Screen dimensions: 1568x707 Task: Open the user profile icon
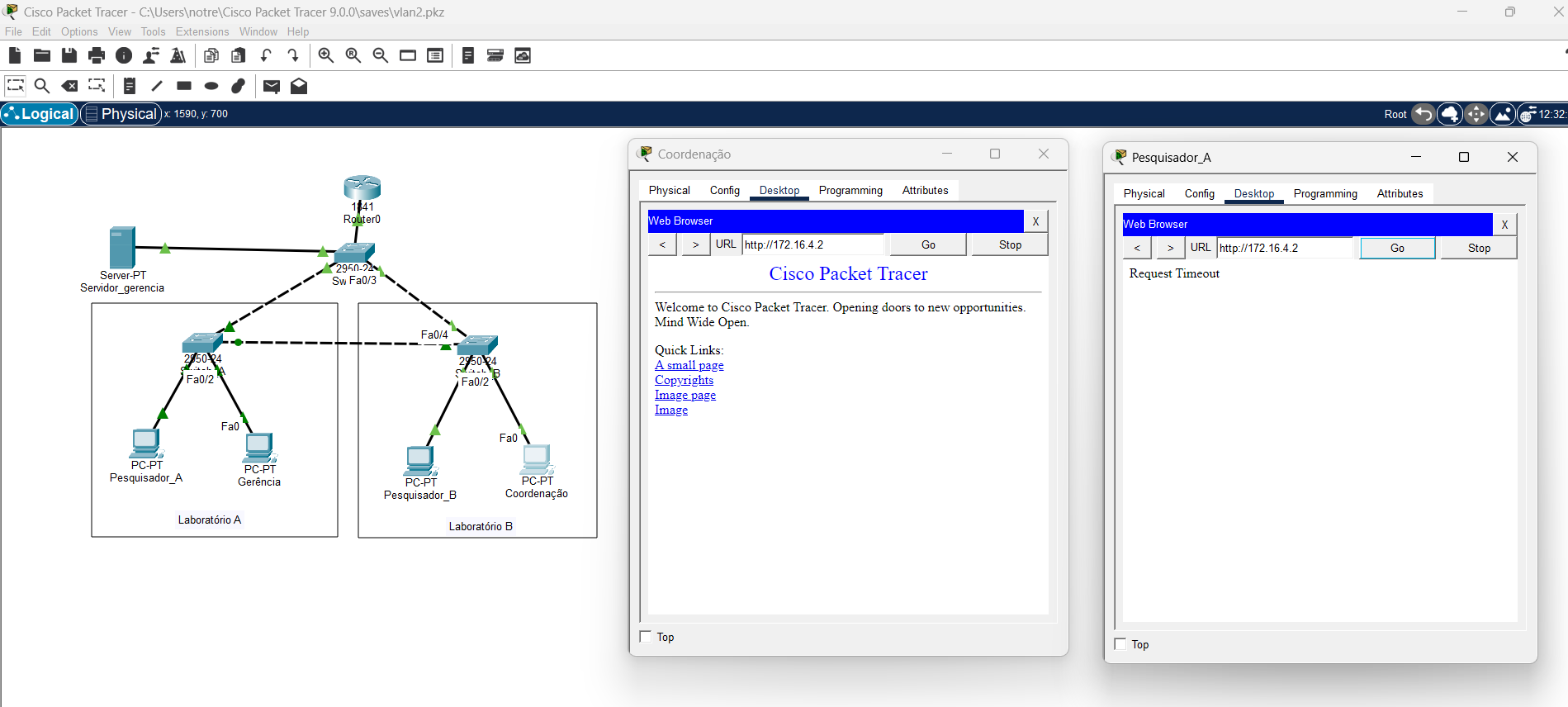151,55
